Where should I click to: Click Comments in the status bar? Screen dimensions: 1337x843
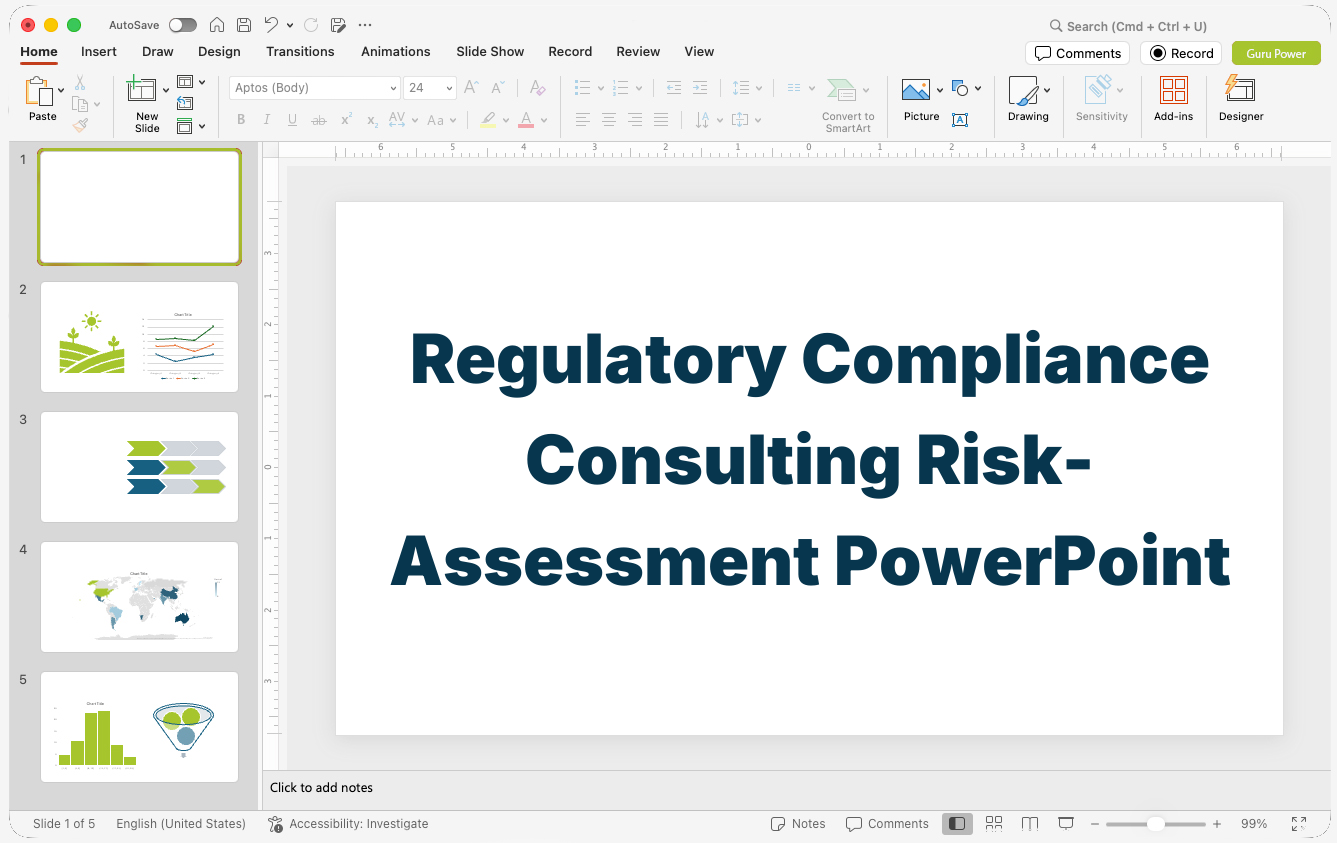[887, 824]
